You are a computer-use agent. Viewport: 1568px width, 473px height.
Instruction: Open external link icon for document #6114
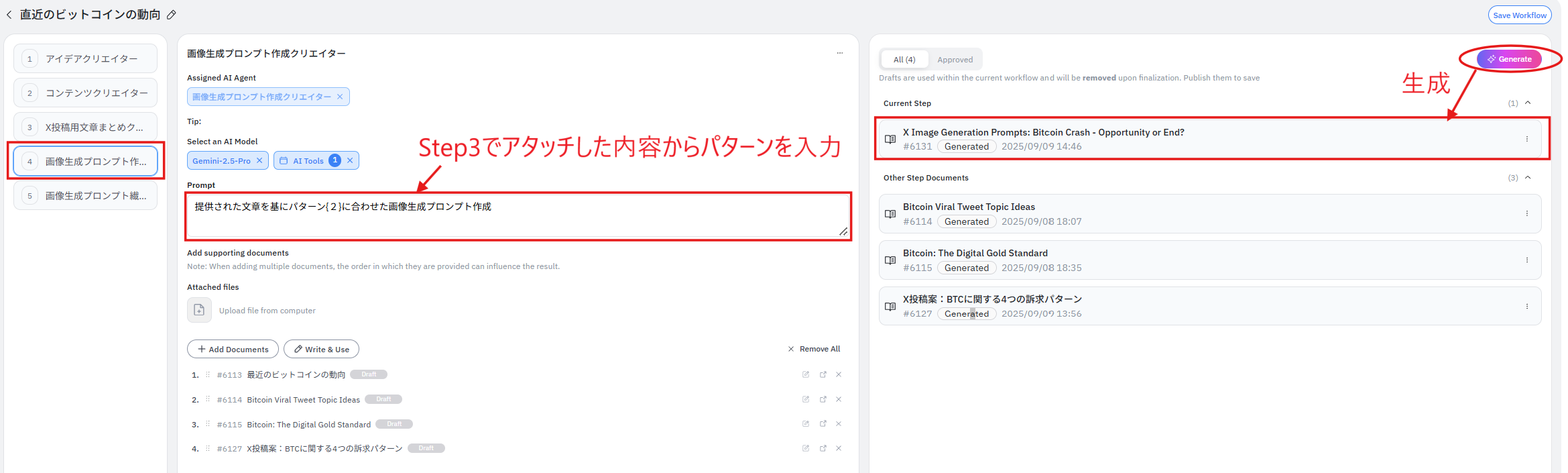823,399
